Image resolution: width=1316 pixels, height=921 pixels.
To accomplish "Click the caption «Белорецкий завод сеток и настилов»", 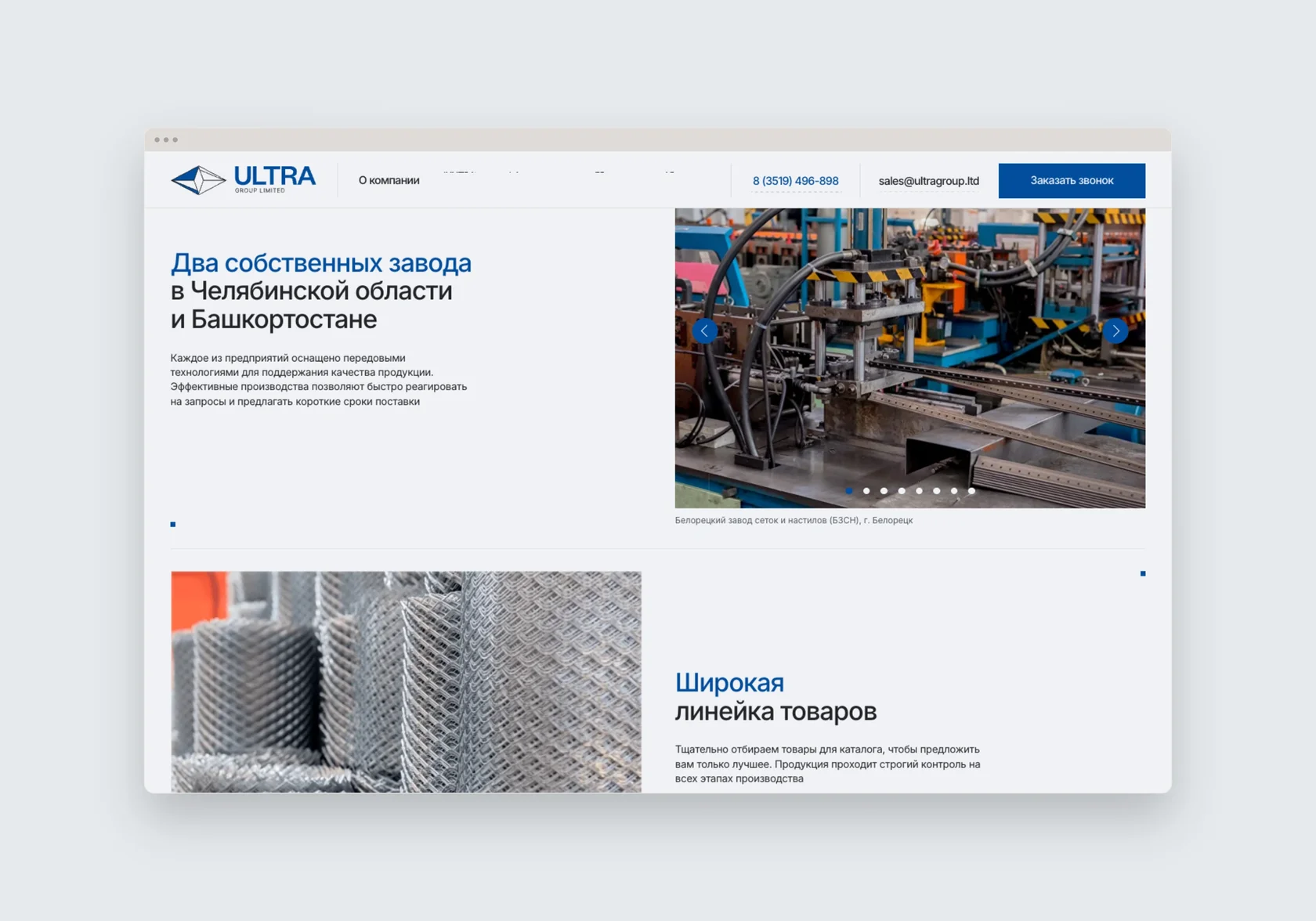I will coord(794,520).
